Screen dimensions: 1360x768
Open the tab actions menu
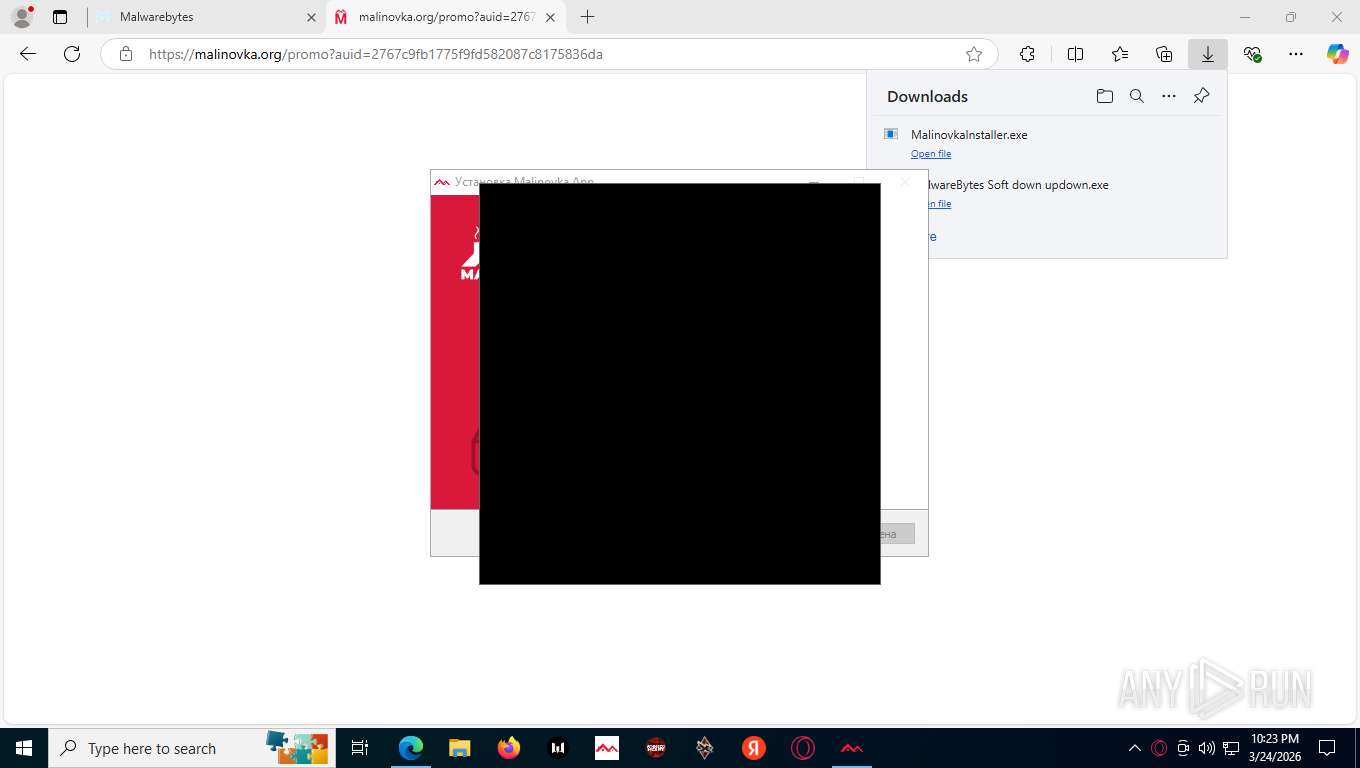tap(60, 17)
